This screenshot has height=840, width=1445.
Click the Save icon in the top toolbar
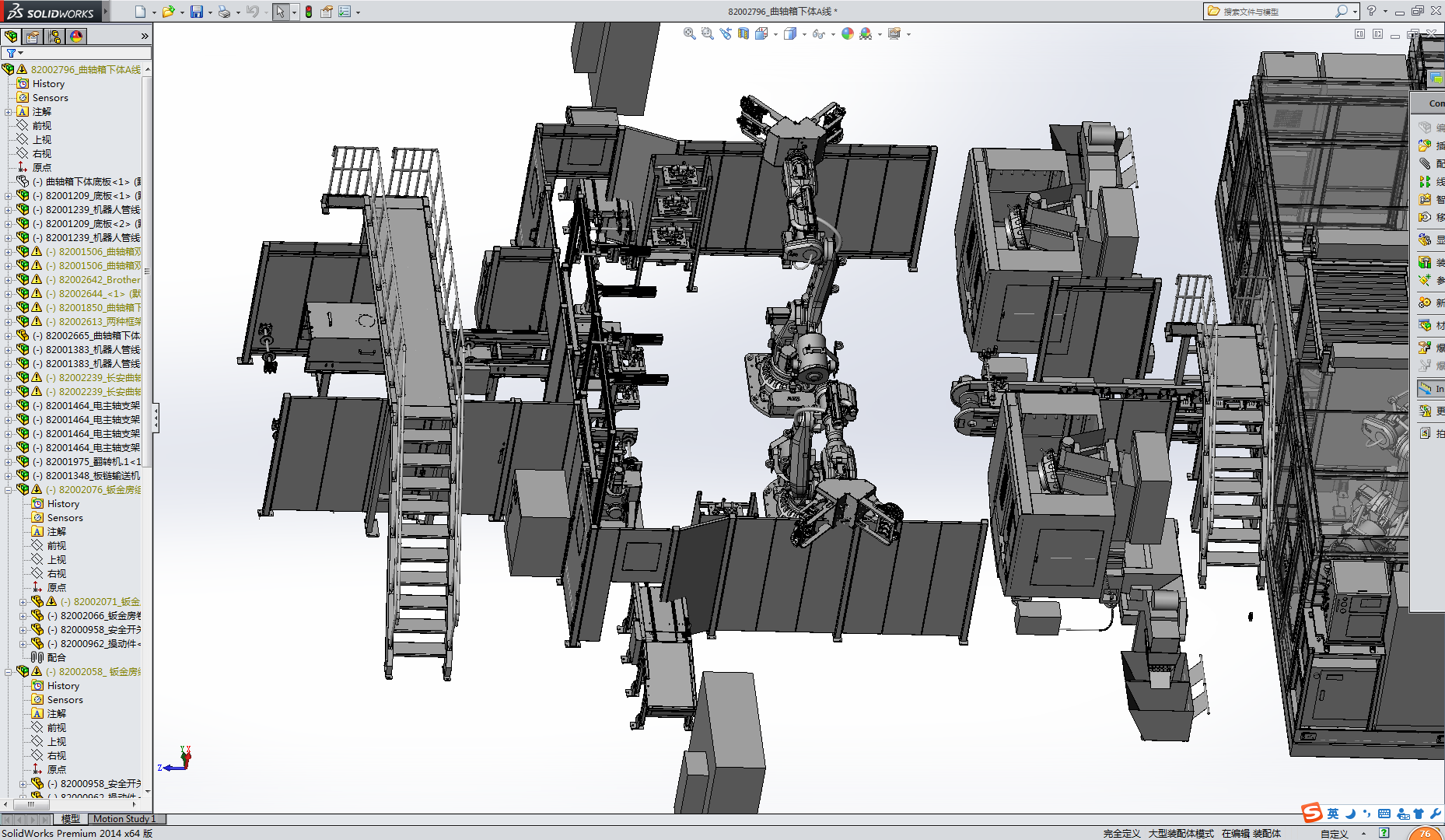(196, 12)
